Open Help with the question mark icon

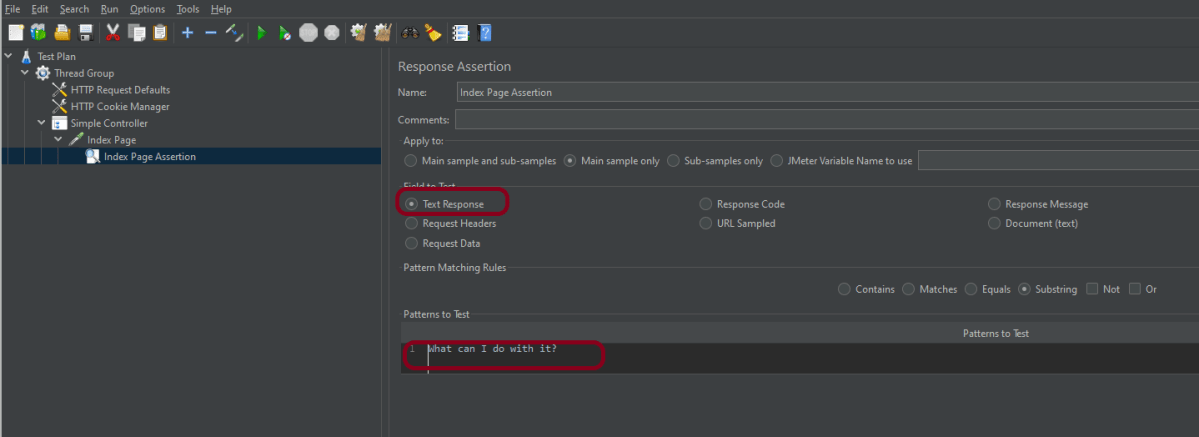click(x=485, y=33)
